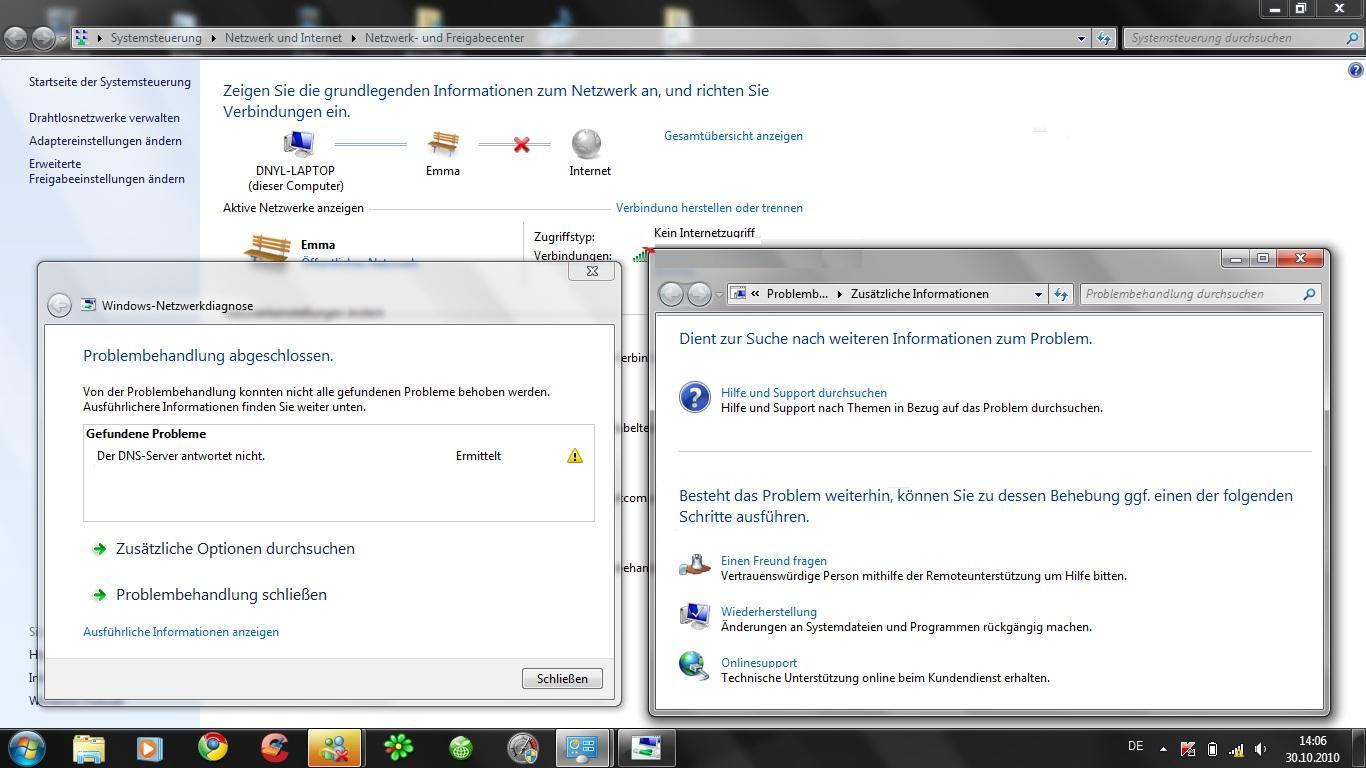
Task: Click the Systemsteuerung durchsuchen search field
Action: pyautogui.click(x=1242, y=38)
